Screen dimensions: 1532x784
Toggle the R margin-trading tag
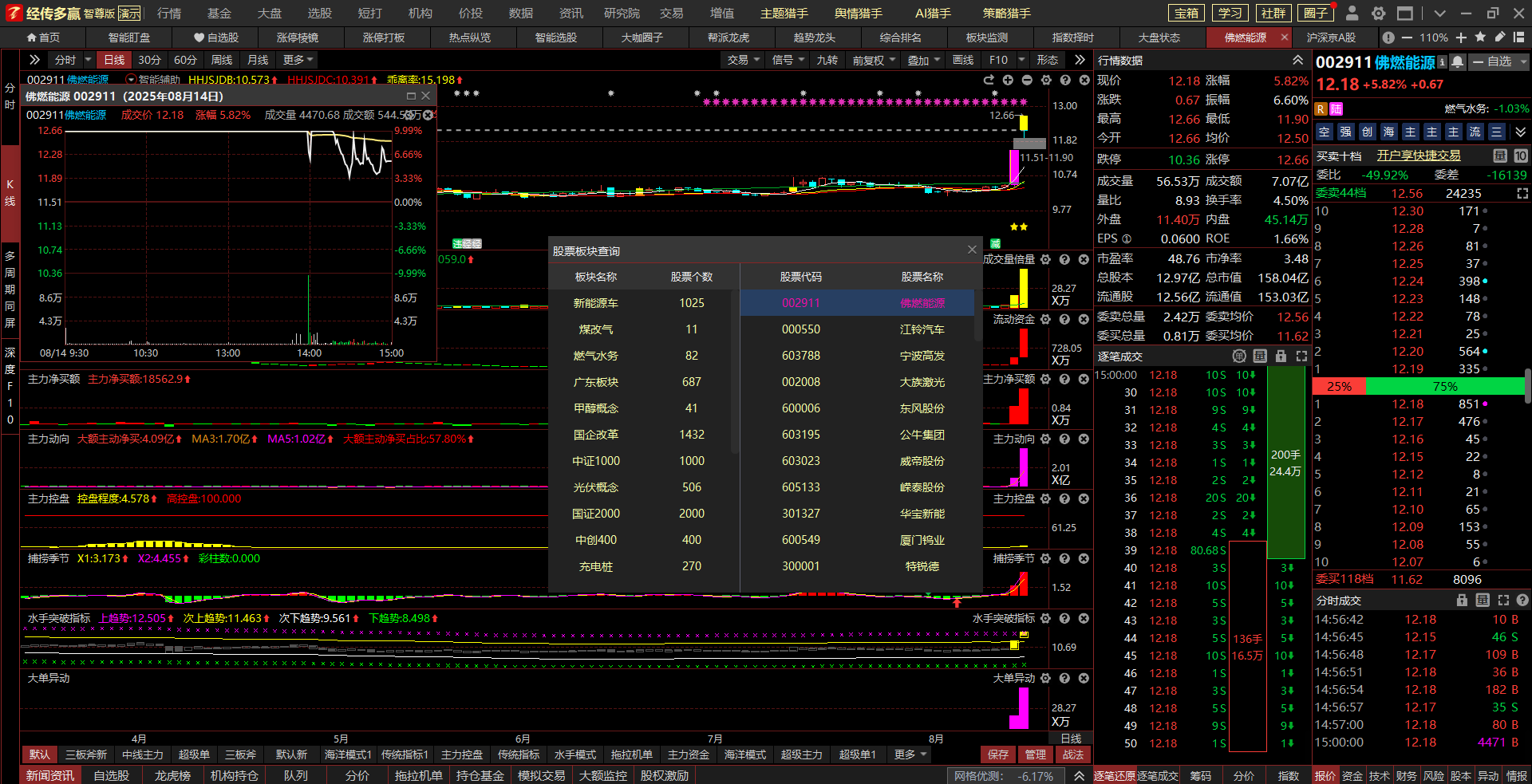click(1321, 108)
